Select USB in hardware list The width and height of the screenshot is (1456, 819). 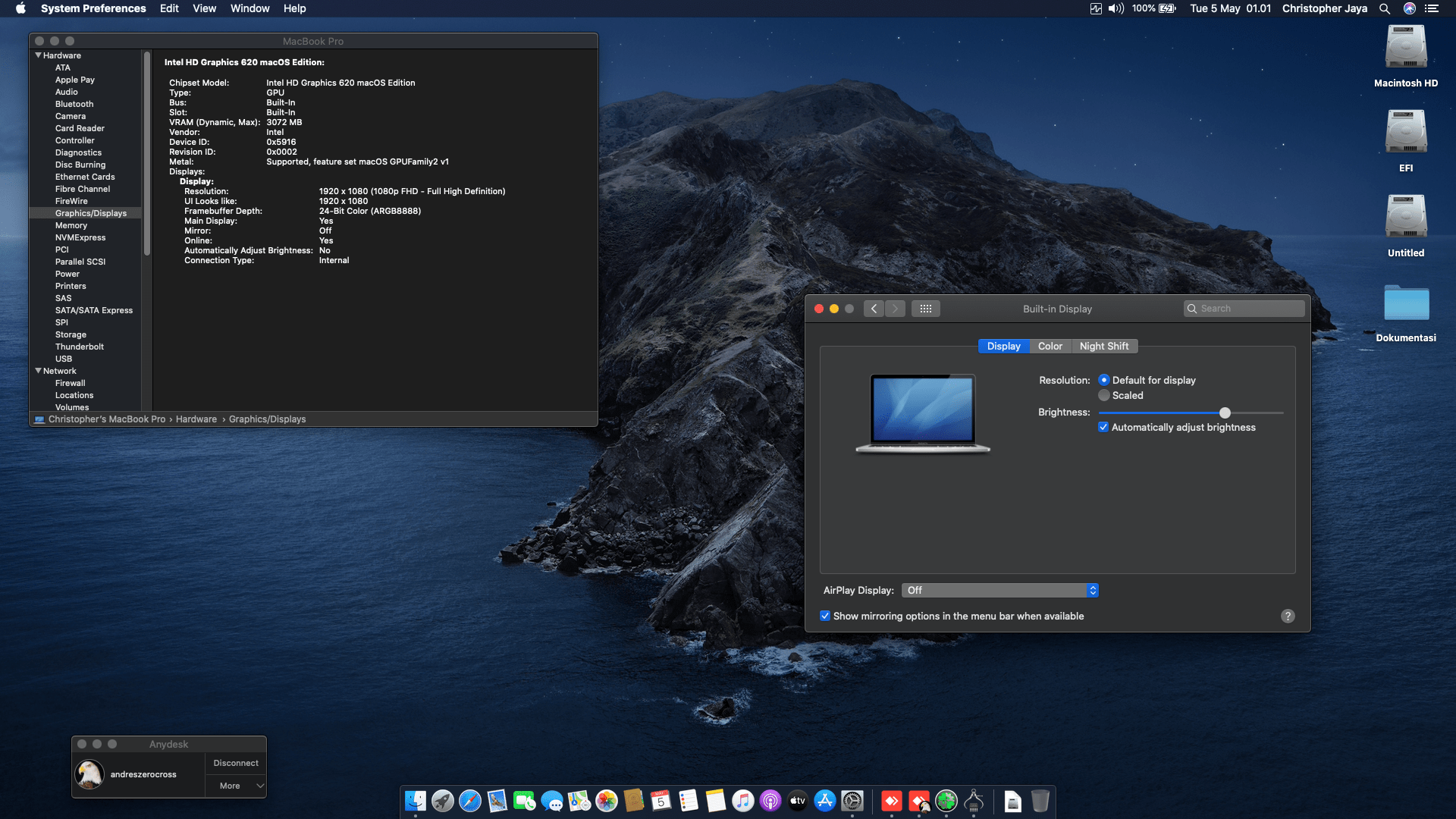pos(64,359)
